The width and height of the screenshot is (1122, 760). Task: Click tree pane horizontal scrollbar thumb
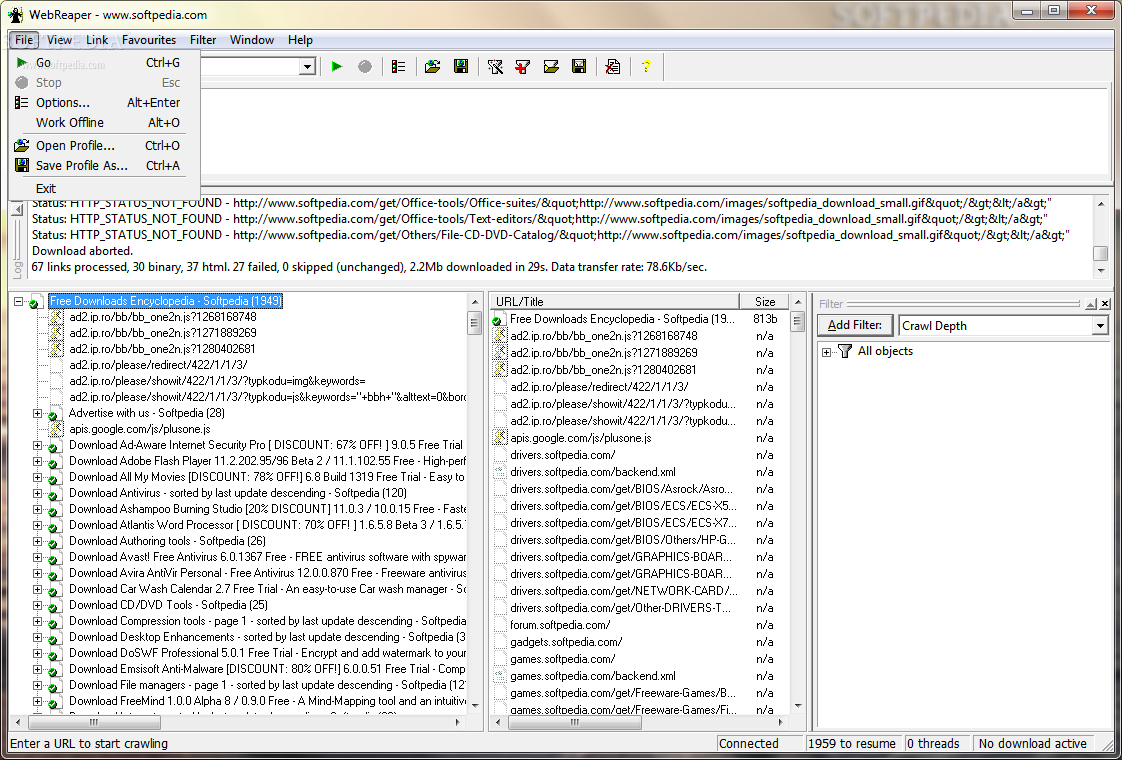(93, 723)
